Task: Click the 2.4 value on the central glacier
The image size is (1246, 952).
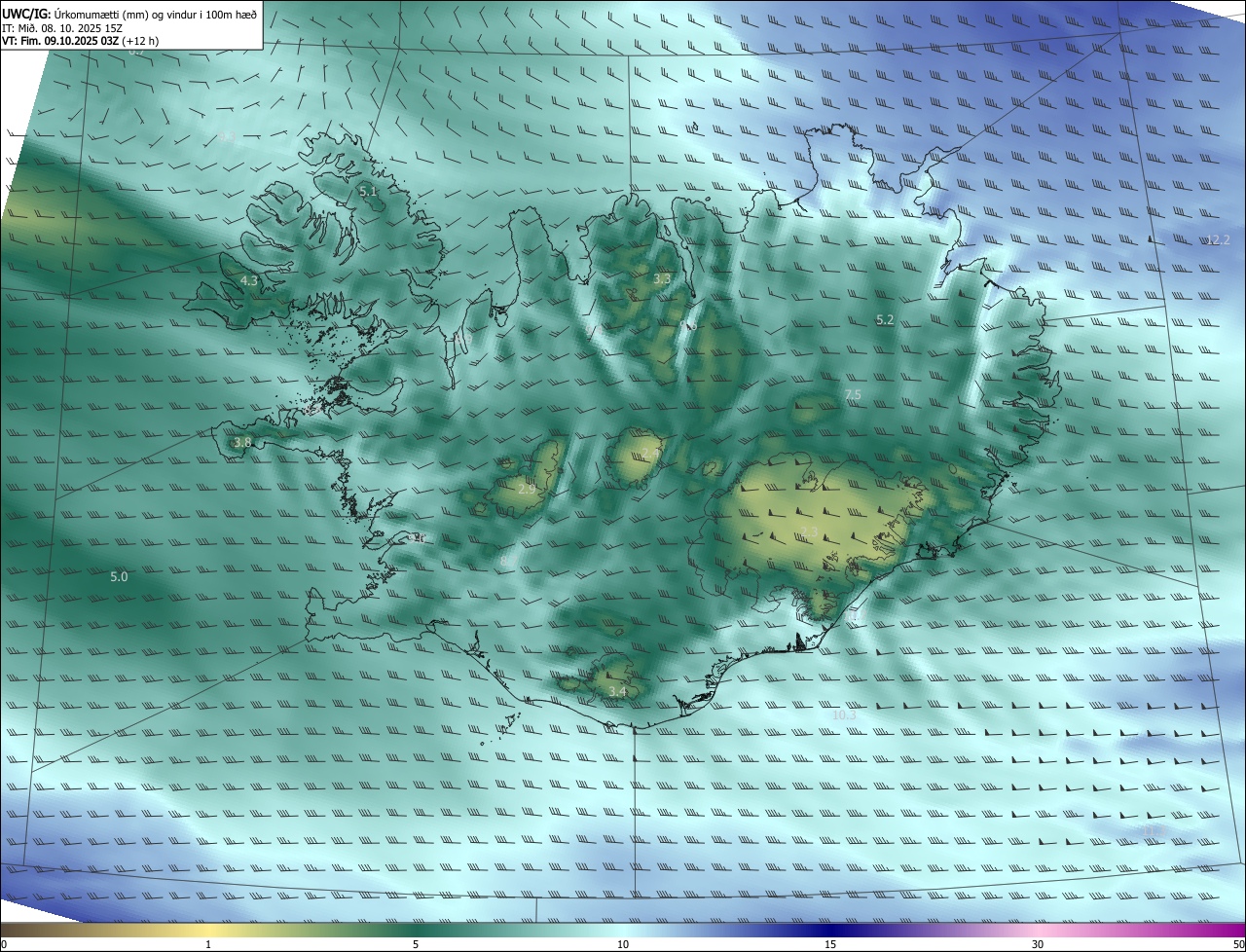Action: (x=650, y=456)
